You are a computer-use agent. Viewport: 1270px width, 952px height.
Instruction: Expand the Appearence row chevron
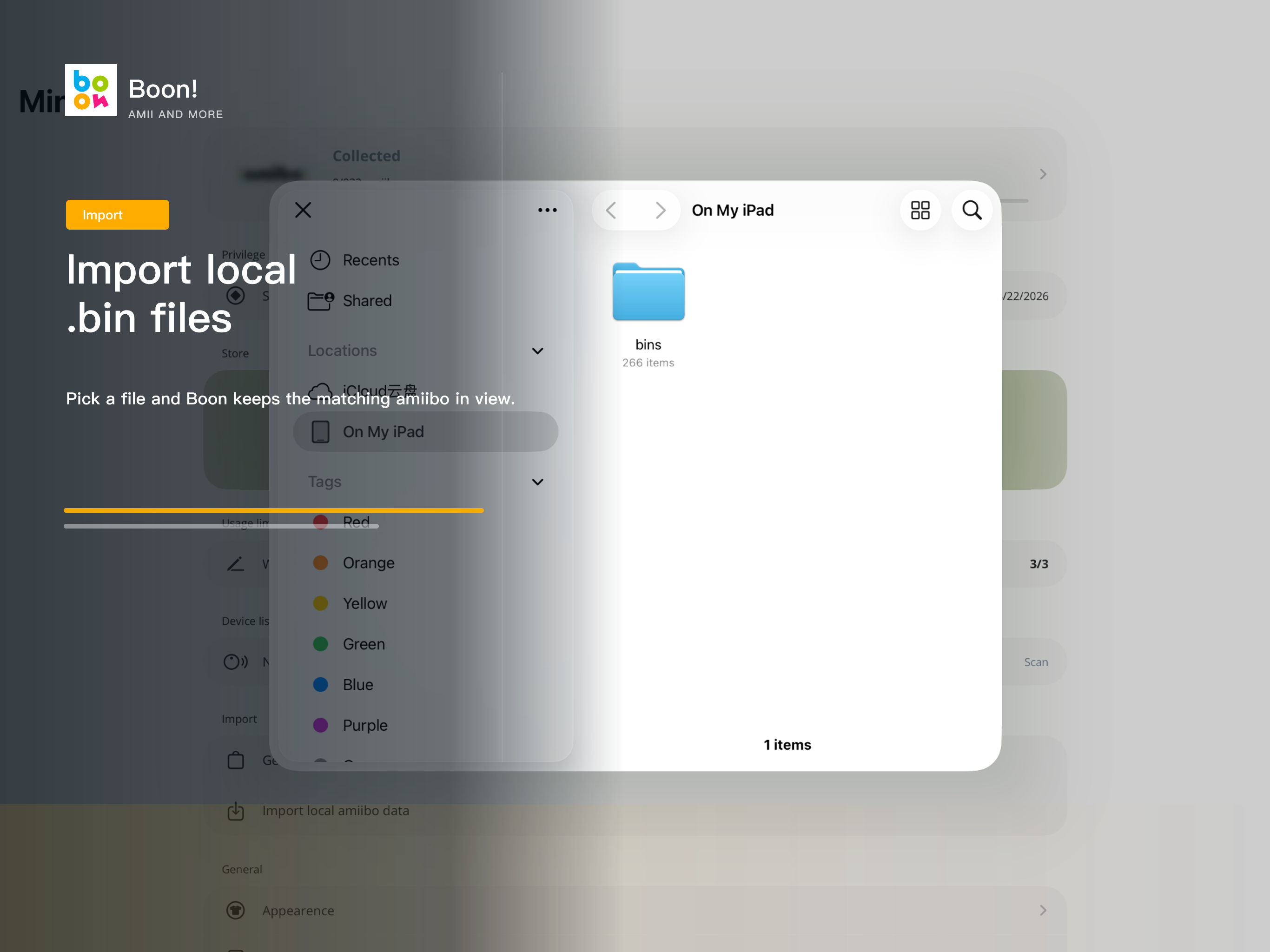point(1043,910)
